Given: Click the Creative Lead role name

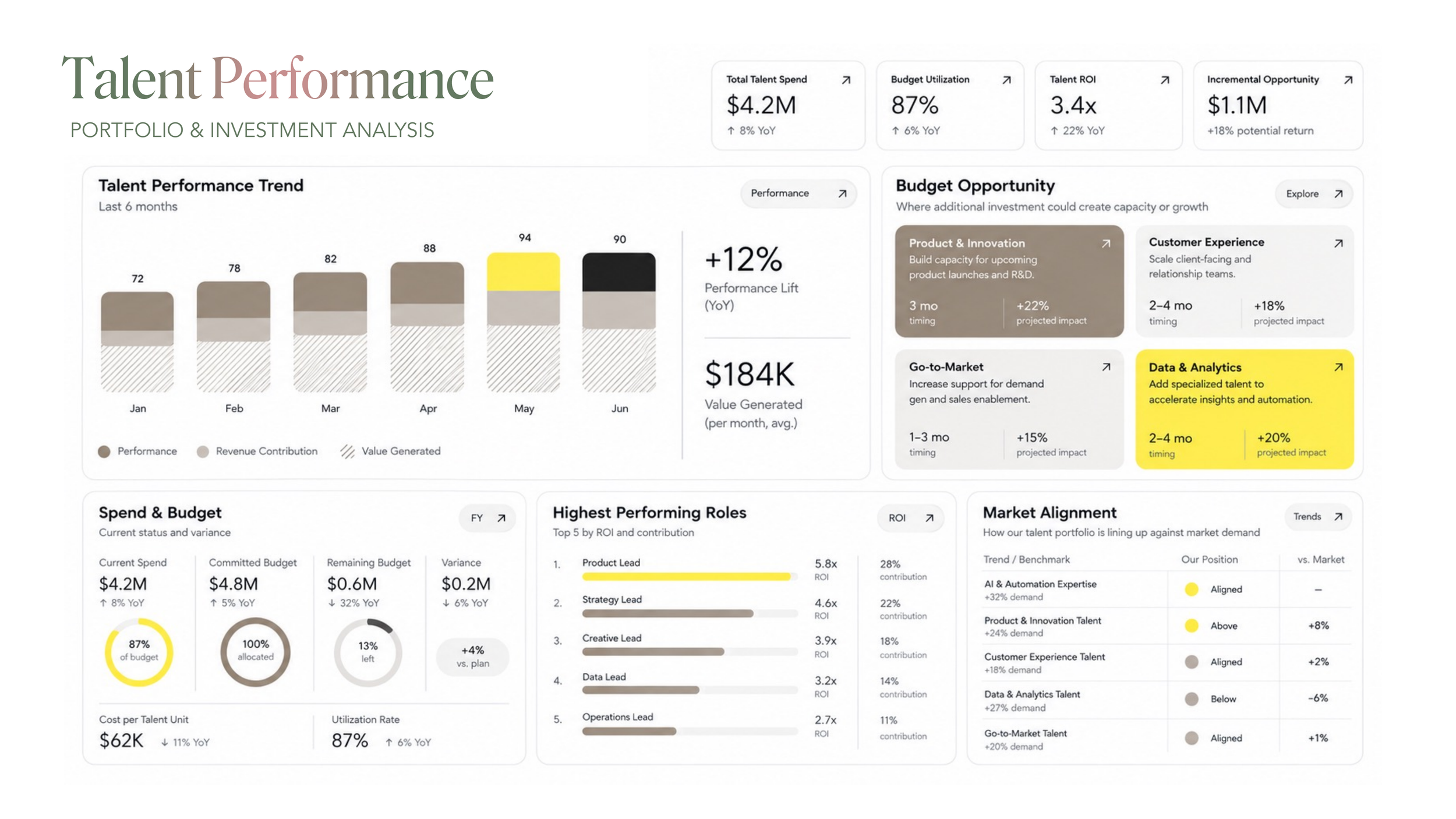Looking at the screenshot, I should coord(612,638).
